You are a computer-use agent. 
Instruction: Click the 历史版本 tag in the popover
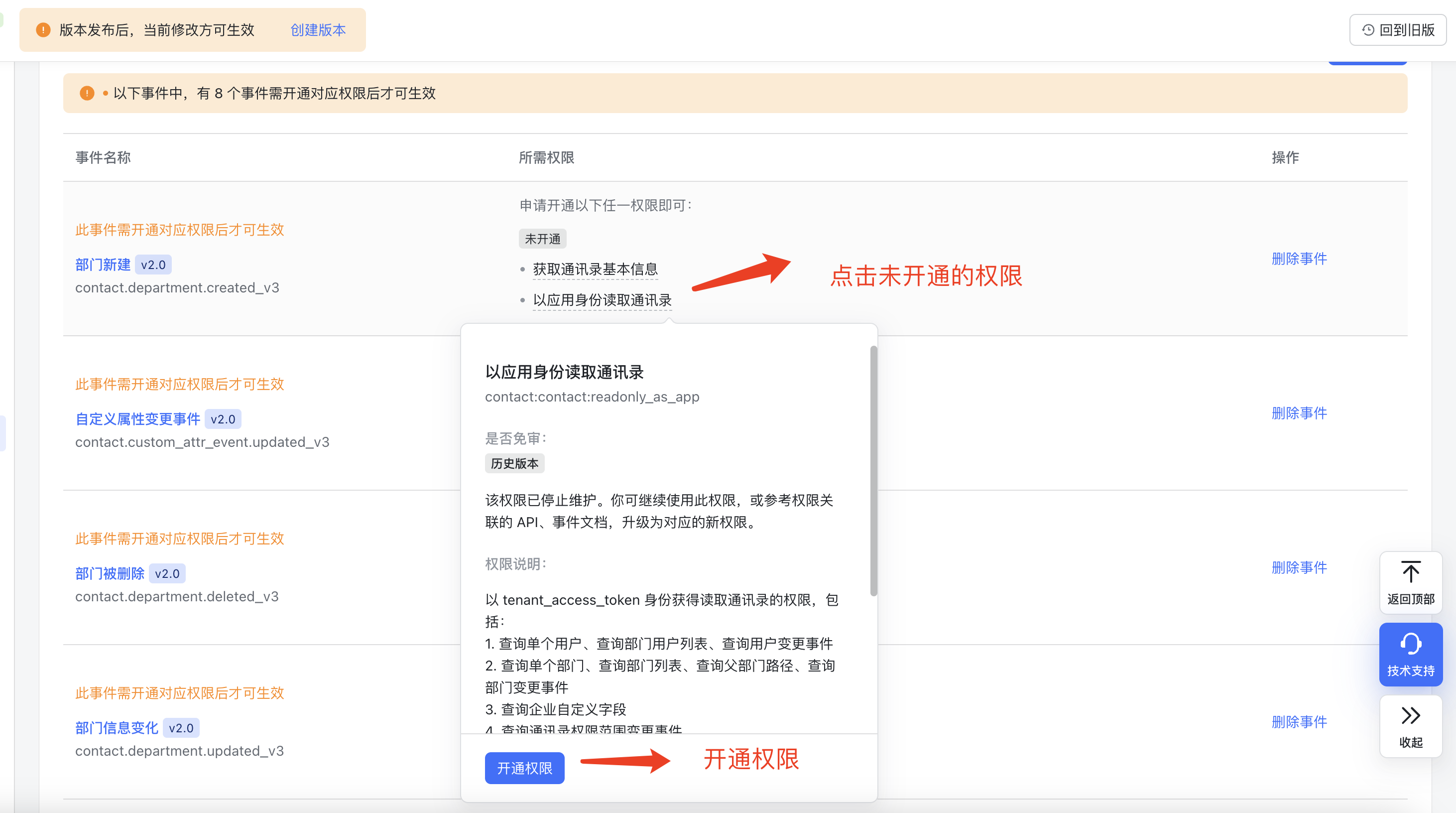[x=514, y=463]
